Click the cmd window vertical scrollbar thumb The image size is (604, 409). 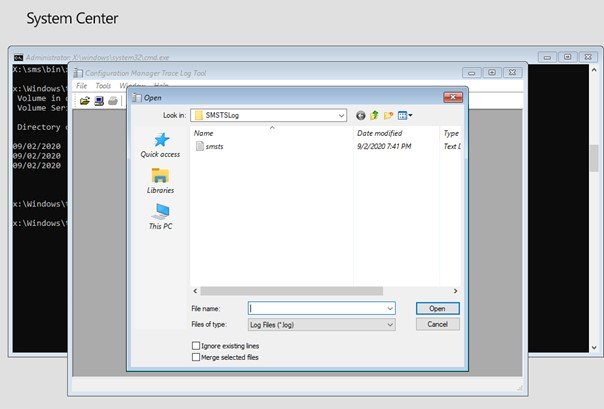click(x=594, y=158)
